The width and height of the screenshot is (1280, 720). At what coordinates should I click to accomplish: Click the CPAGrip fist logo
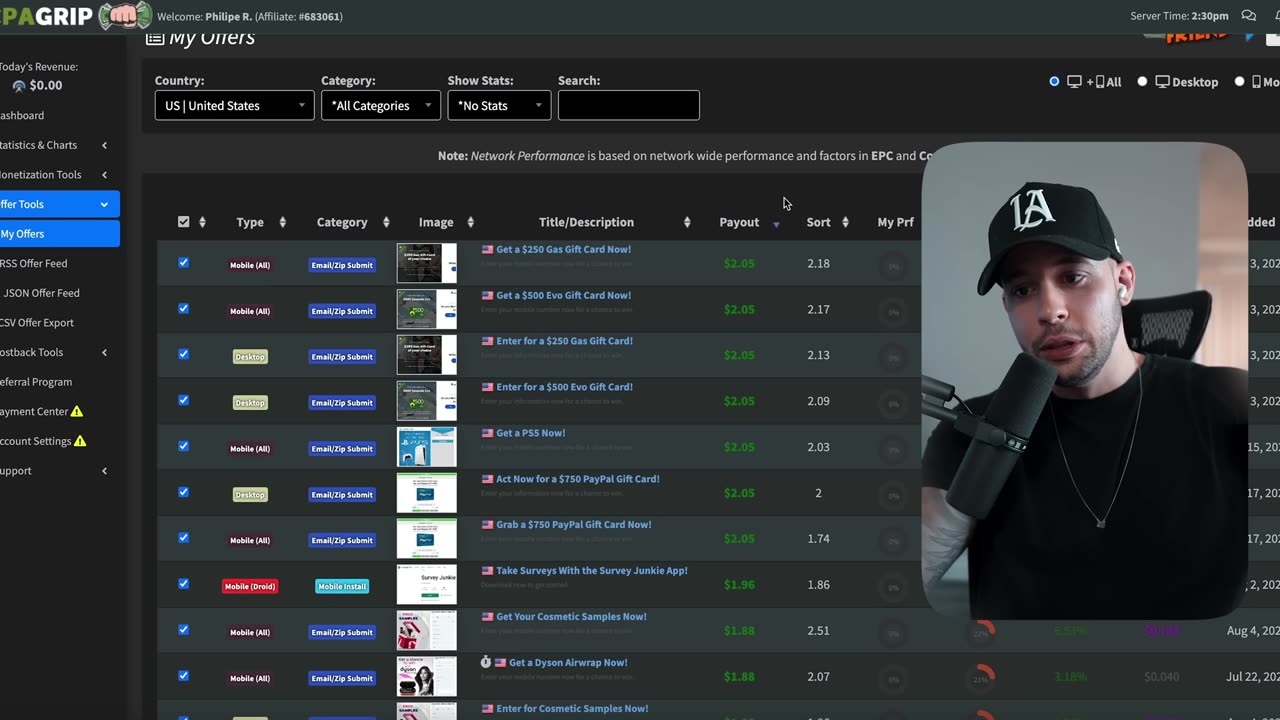124,16
